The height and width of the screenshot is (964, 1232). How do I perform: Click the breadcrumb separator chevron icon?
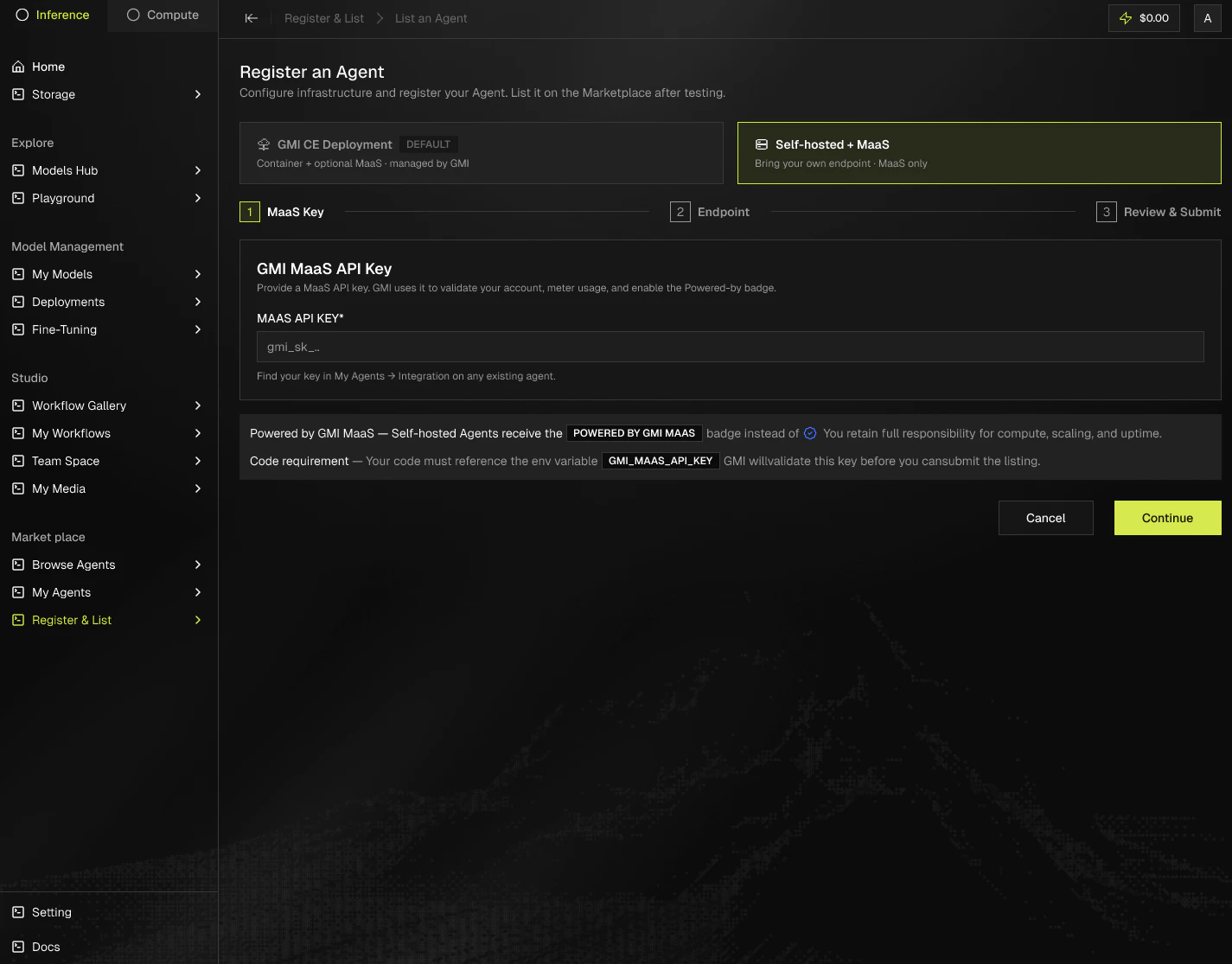coord(380,18)
